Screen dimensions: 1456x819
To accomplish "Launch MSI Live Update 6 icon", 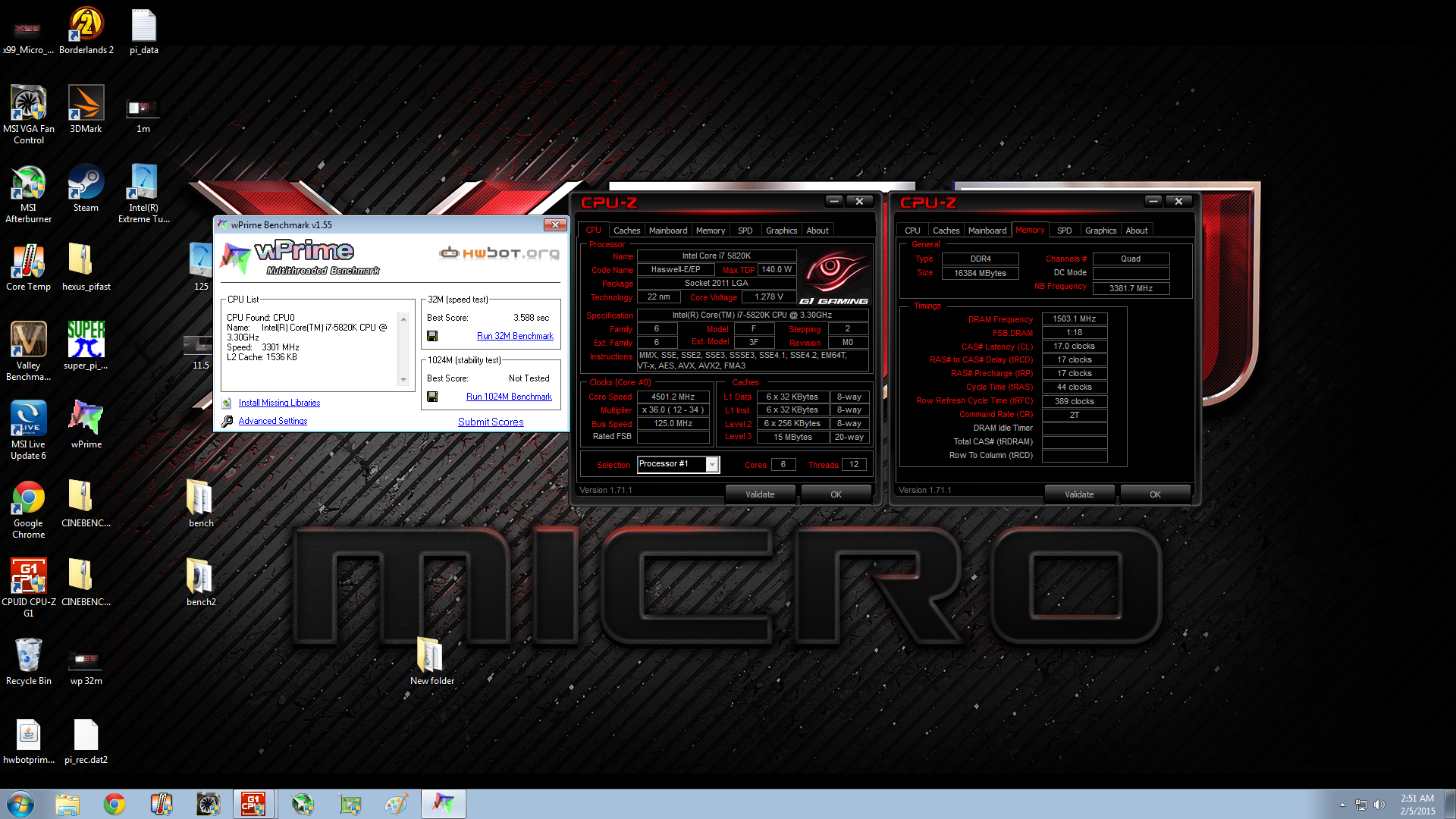I will click(x=28, y=430).
